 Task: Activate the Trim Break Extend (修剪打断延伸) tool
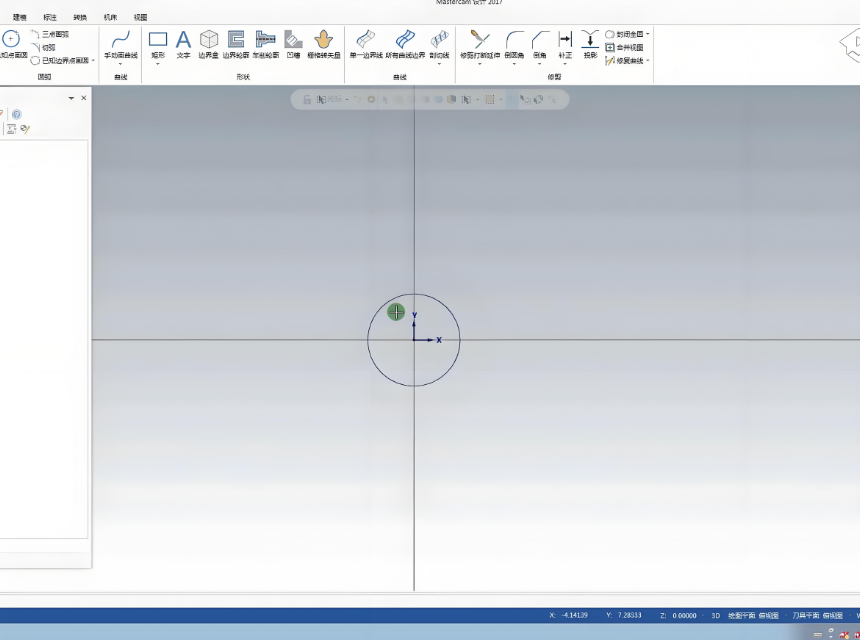pos(479,40)
